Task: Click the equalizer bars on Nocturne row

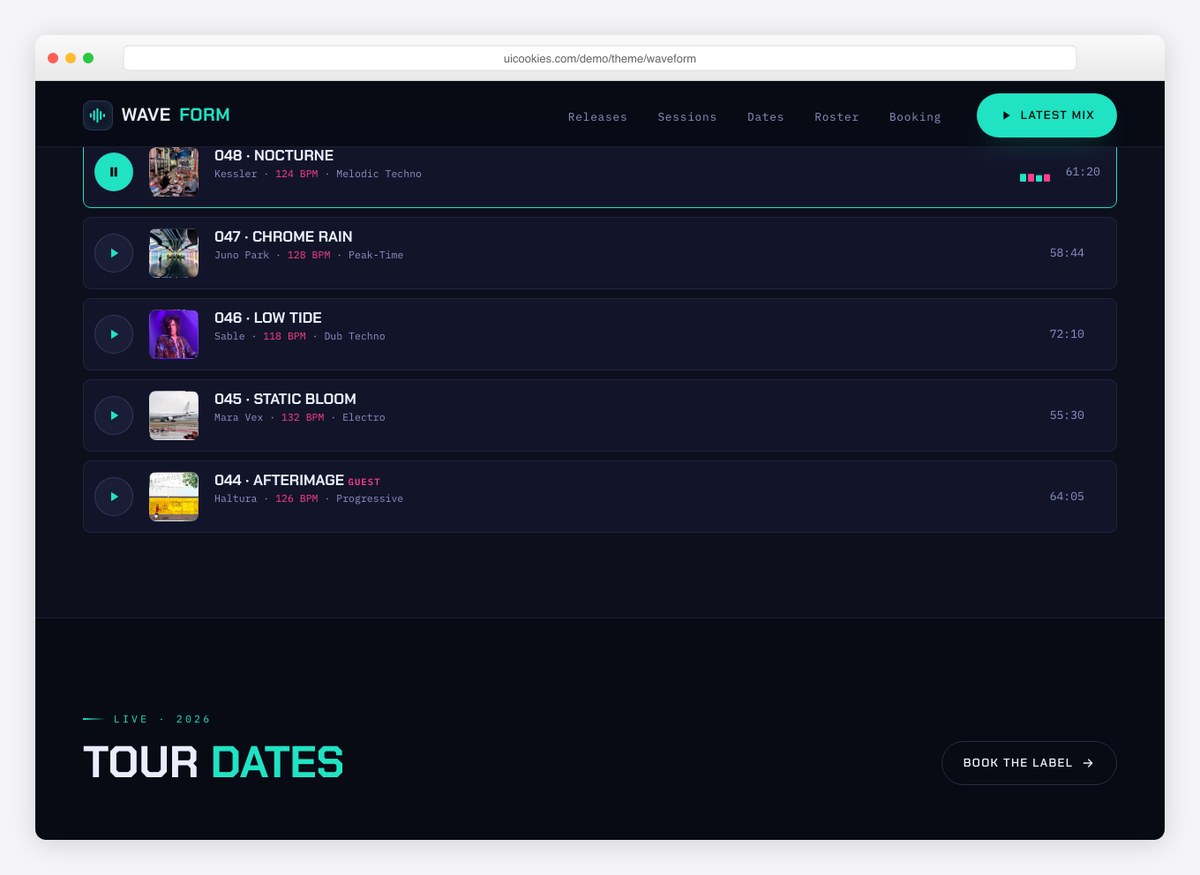Action: pyautogui.click(x=1035, y=177)
